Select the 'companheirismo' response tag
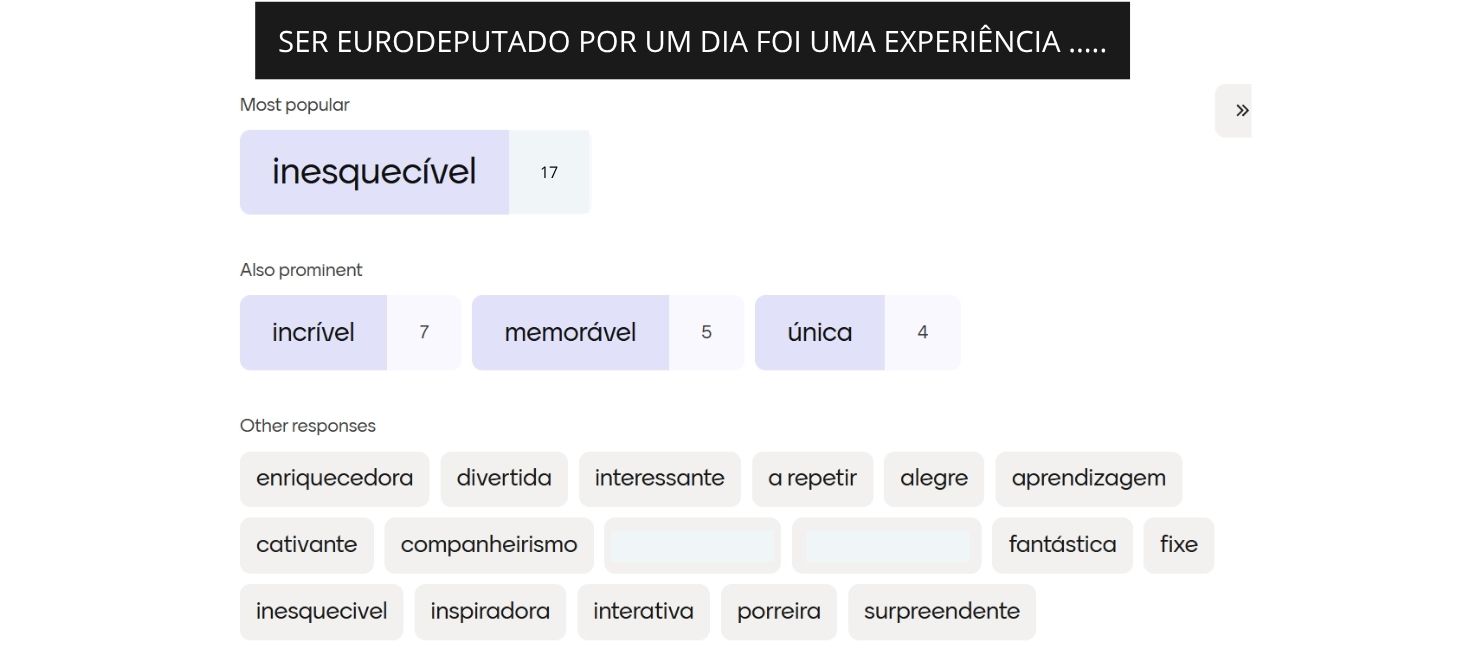The width and height of the screenshot is (1473, 655). point(489,545)
